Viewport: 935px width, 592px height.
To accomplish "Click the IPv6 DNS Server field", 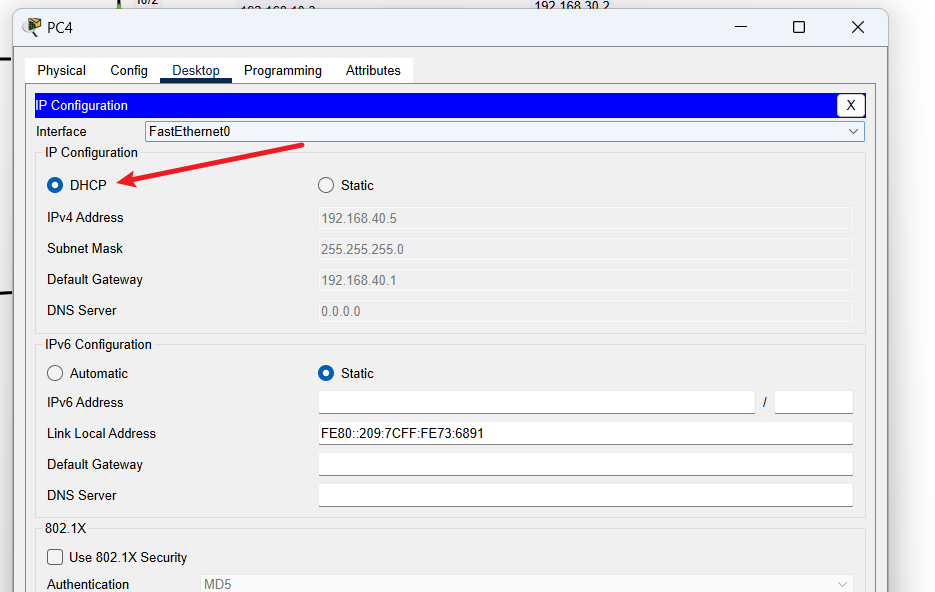I will (586, 495).
